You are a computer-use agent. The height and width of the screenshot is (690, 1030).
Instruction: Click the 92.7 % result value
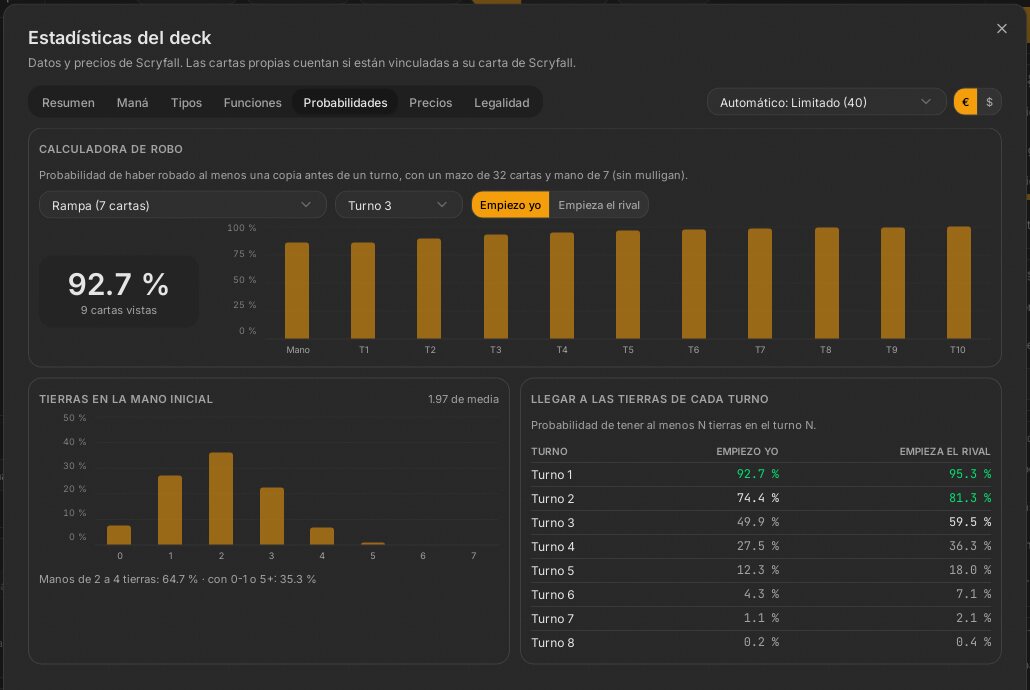(x=118, y=284)
